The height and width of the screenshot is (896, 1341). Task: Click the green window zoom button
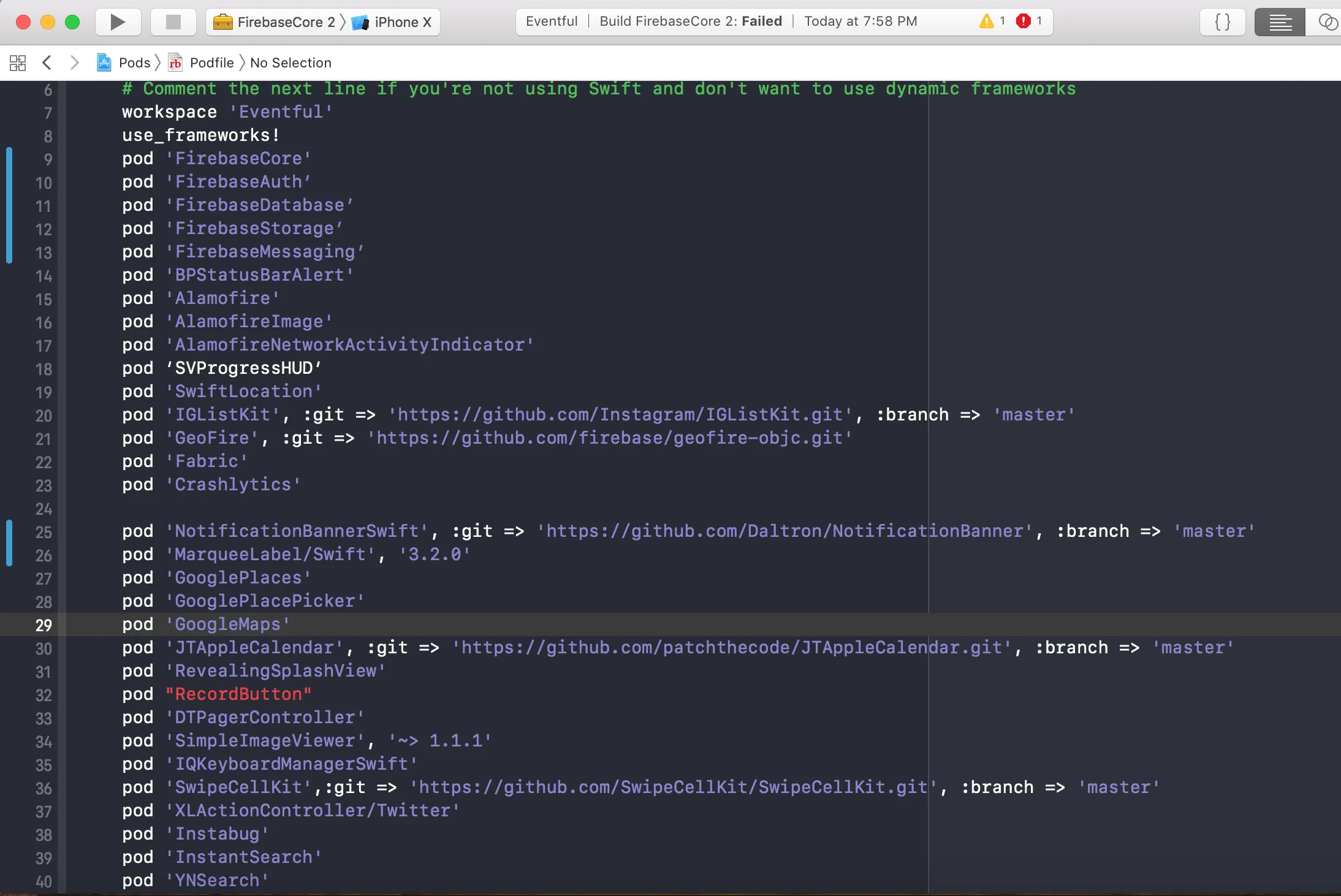click(72, 22)
